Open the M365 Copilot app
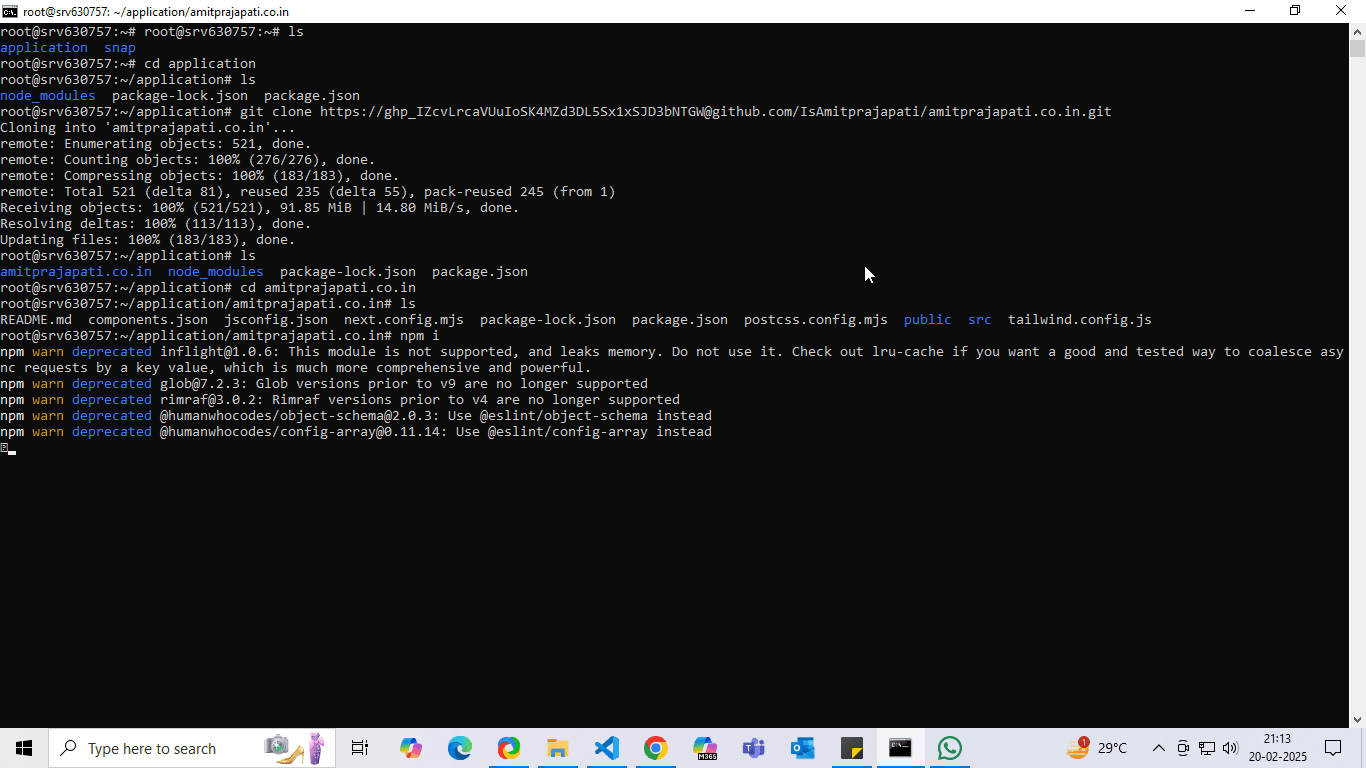This screenshot has height=768, width=1366. (x=705, y=747)
